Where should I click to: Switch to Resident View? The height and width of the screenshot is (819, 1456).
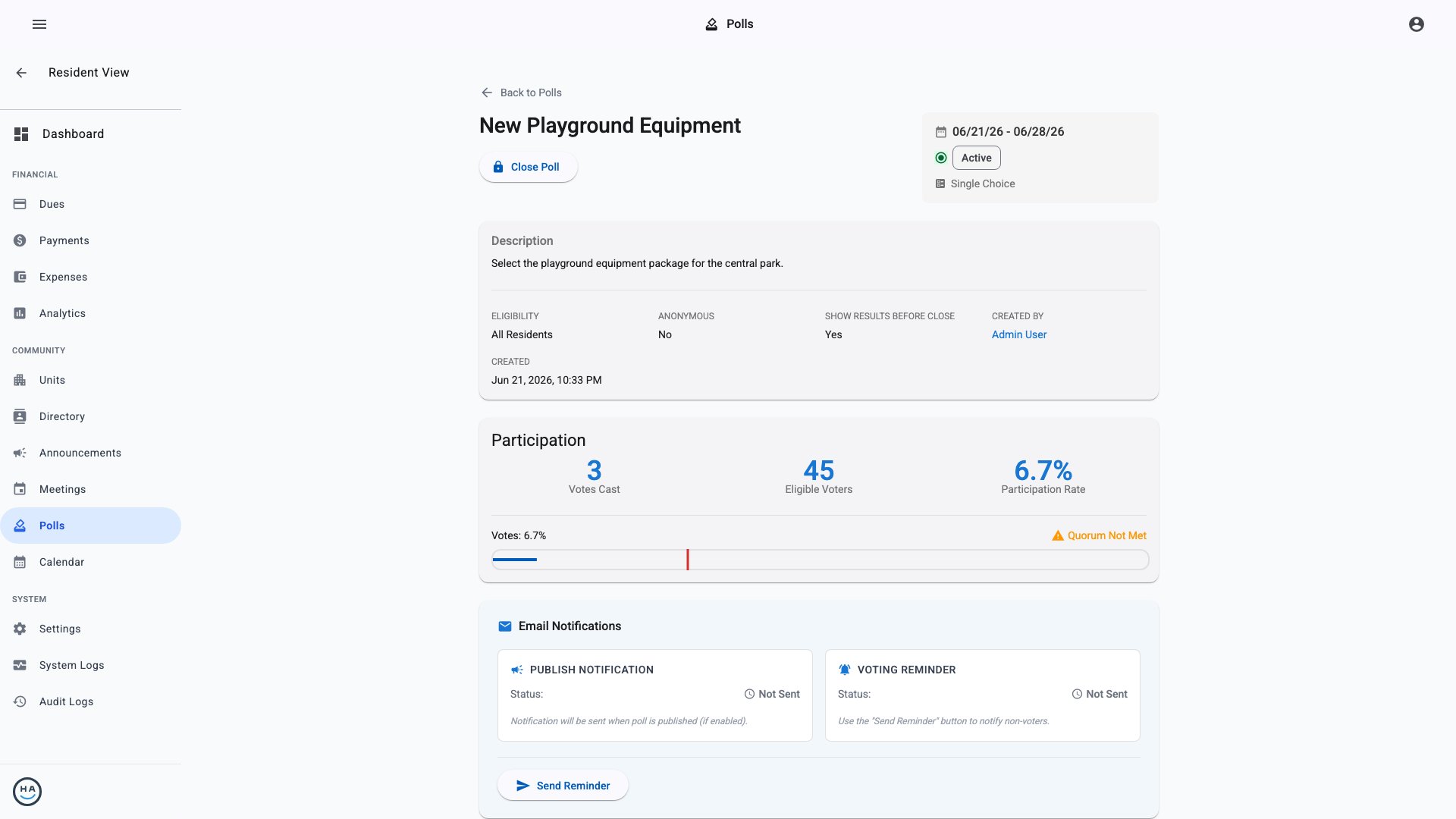89,73
